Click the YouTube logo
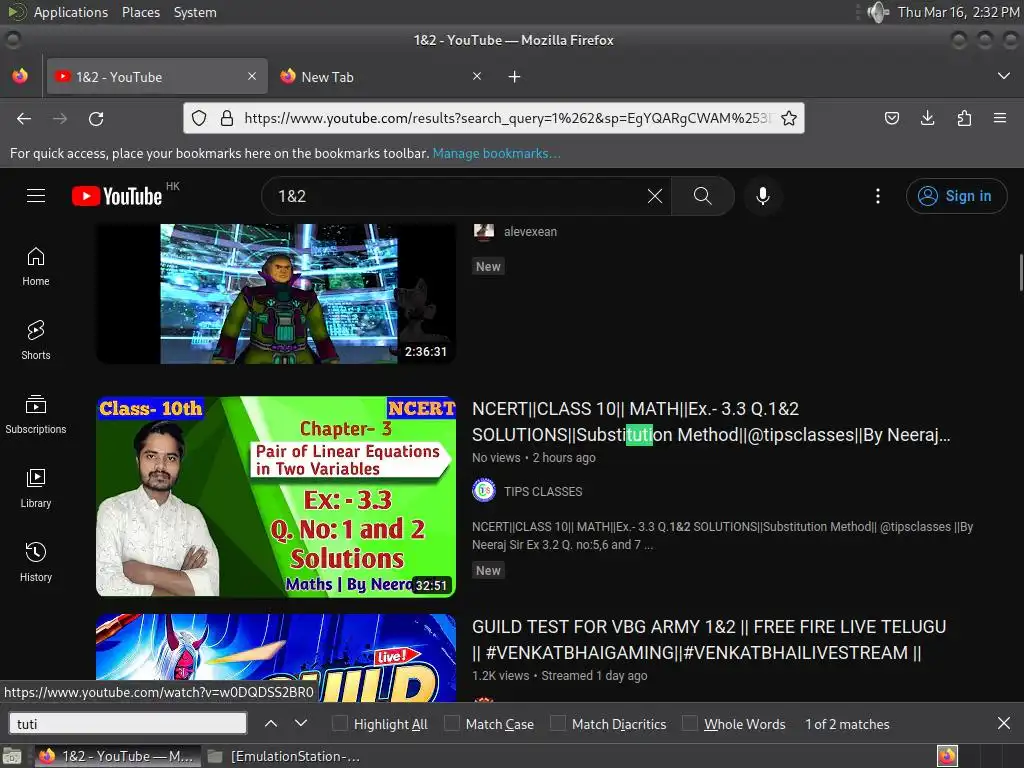Viewport: 1024px width, 768px height. [117, 196]
